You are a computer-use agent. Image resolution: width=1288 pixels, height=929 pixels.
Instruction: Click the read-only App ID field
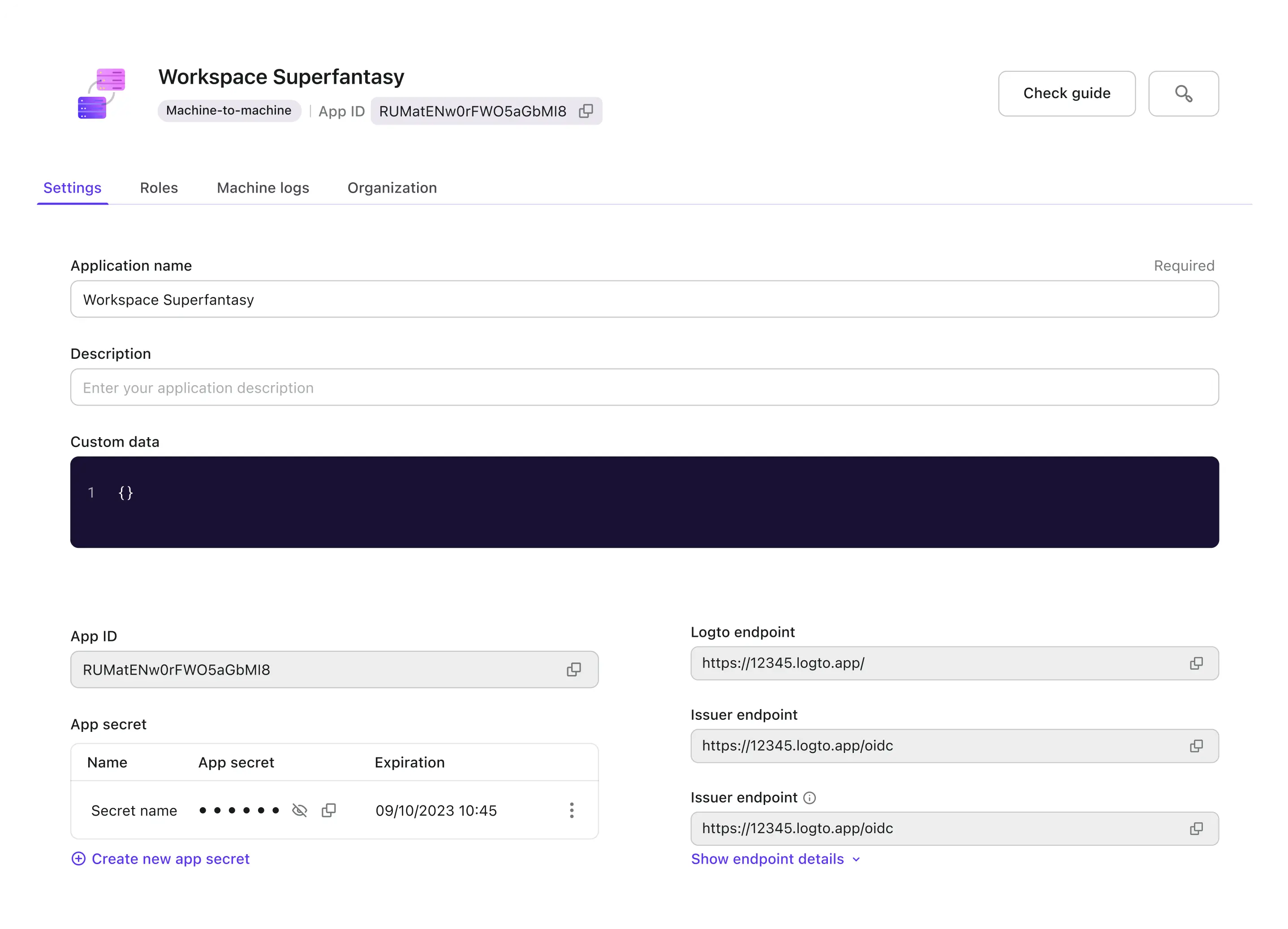pos(334,670)
